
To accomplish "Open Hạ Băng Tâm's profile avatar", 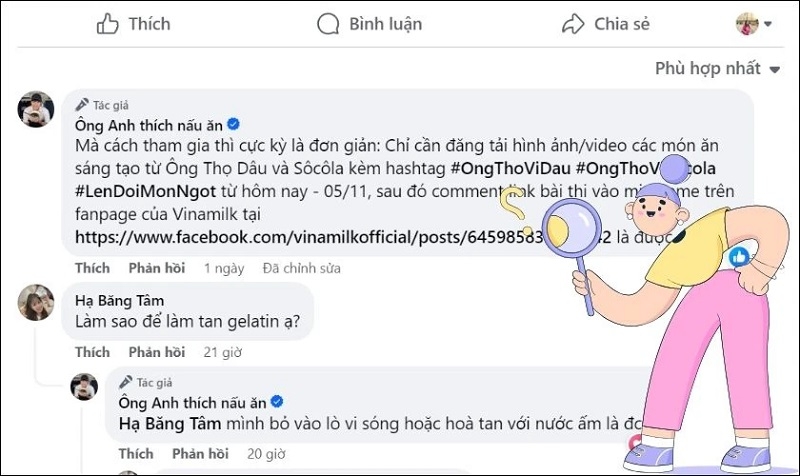I will tap(36, 302).
